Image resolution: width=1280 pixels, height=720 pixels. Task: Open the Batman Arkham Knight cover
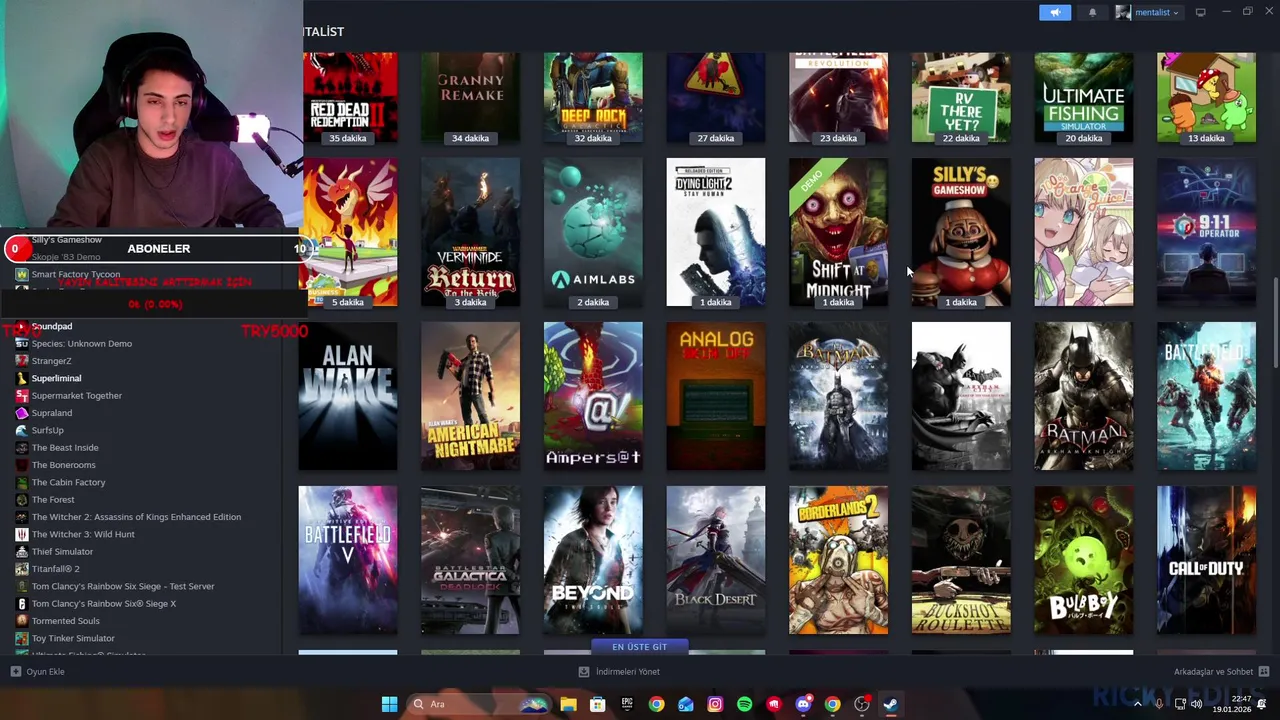point(1084,396)
